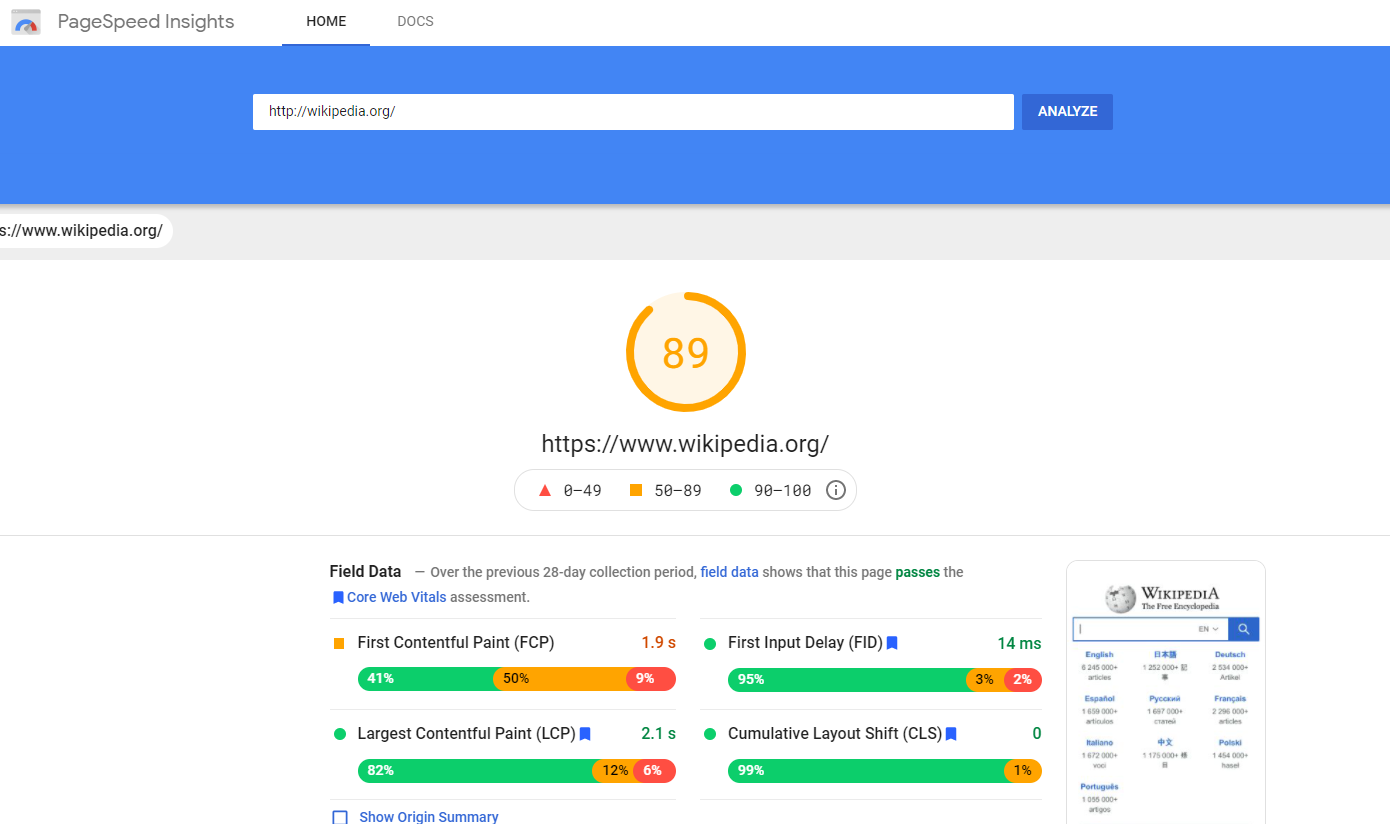Click the 1.9 s FCP value
1390x824 pixels.
pos(659,643)
